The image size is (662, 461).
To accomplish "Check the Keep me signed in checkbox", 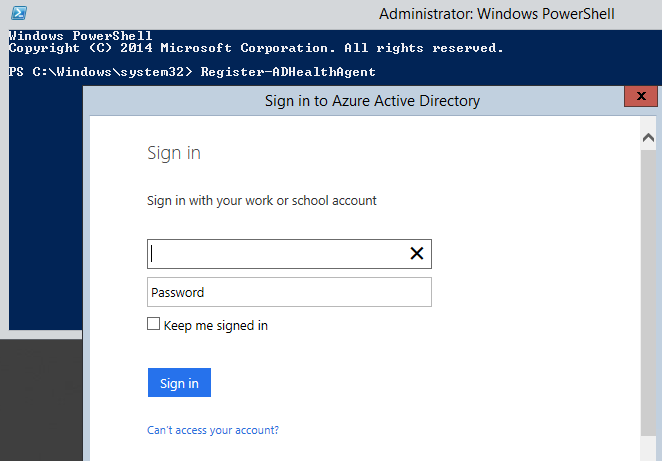I will [x=154, y=324].
